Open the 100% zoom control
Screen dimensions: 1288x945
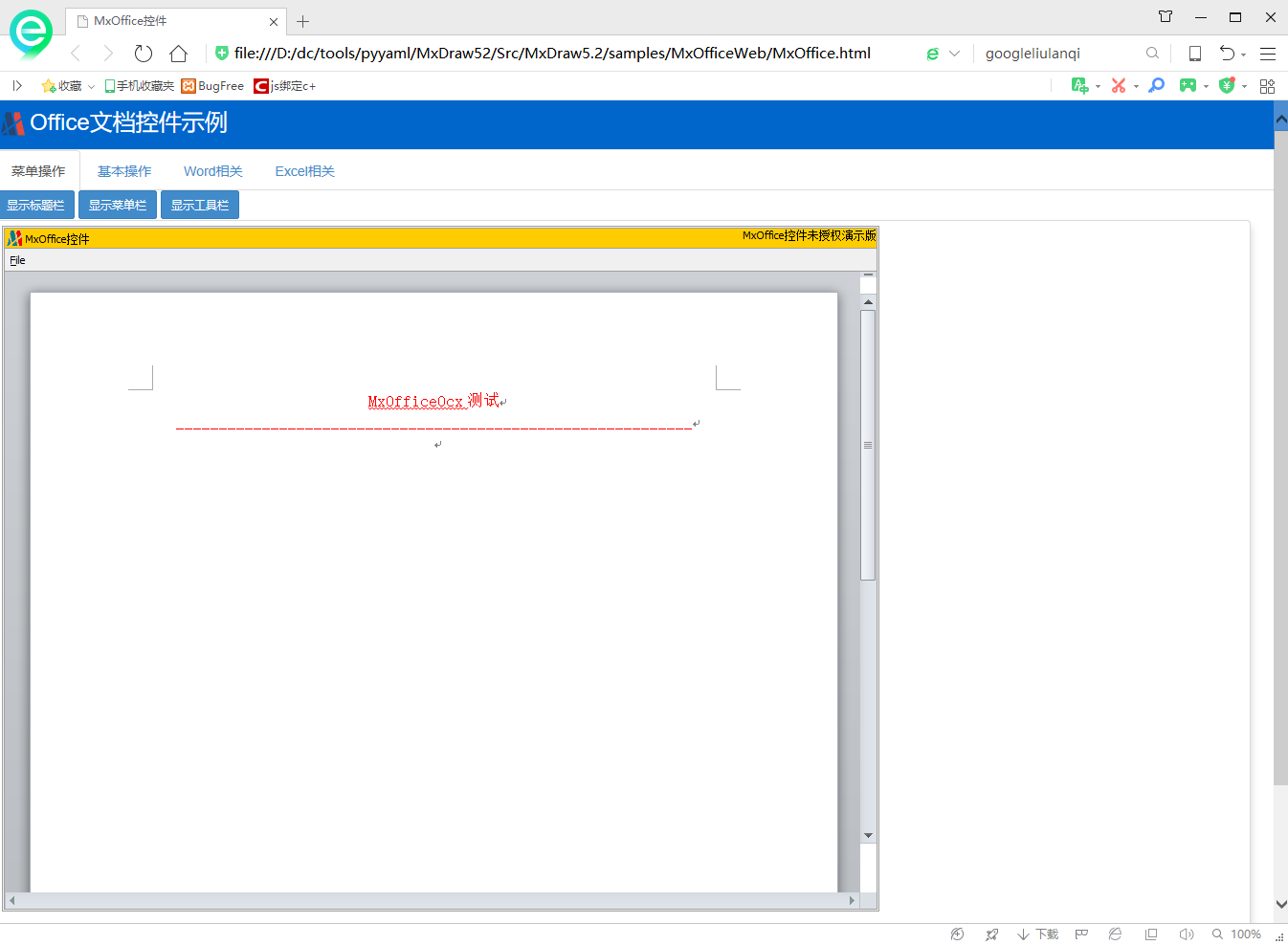[1236, 934]
